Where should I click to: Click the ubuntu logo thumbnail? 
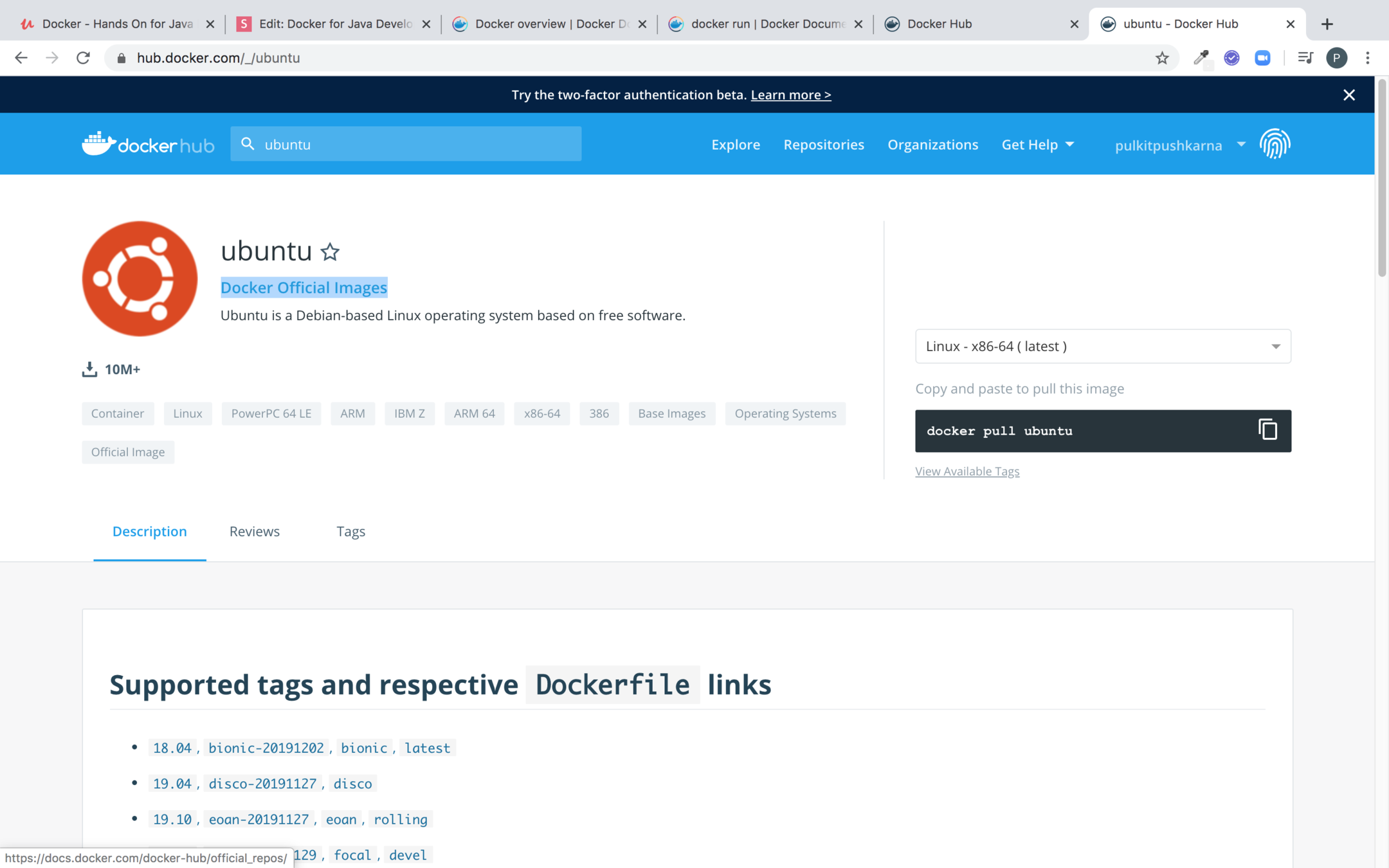140,278
